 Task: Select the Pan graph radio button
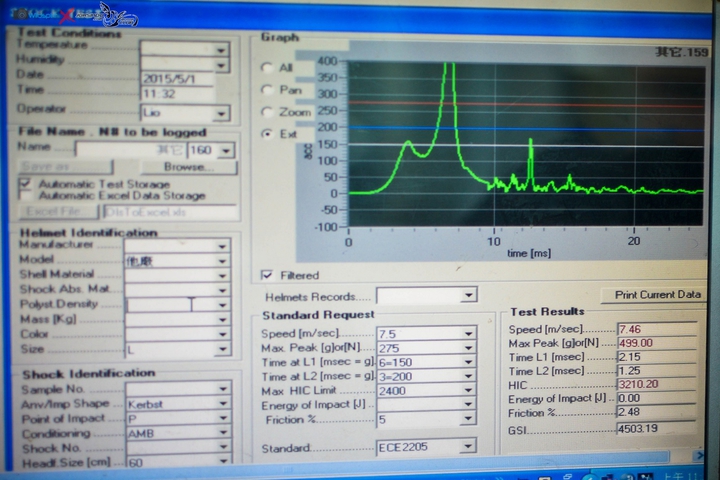coord(267,90)
